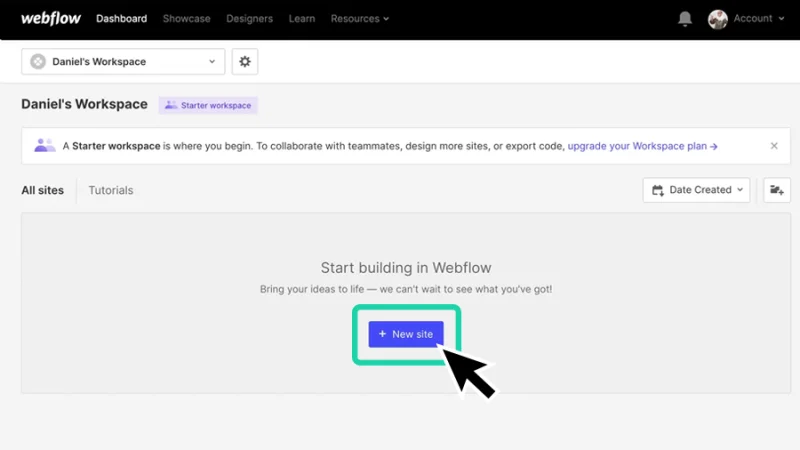Open the notifications bell
Screen dimensions: 800x450
pos(685,19)
